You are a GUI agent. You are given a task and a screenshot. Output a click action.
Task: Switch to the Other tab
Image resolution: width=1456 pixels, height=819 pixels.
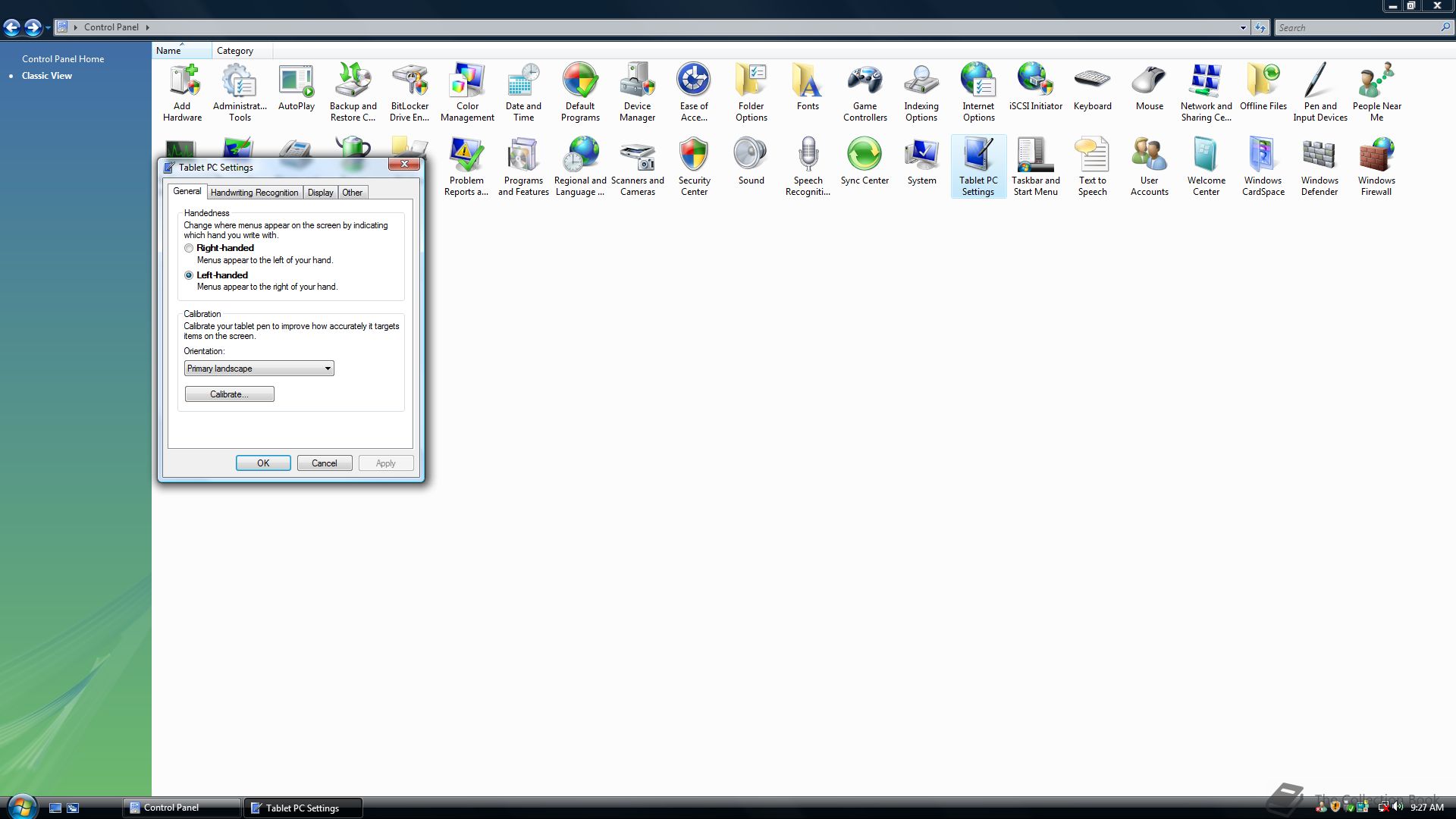pos(353,193)
